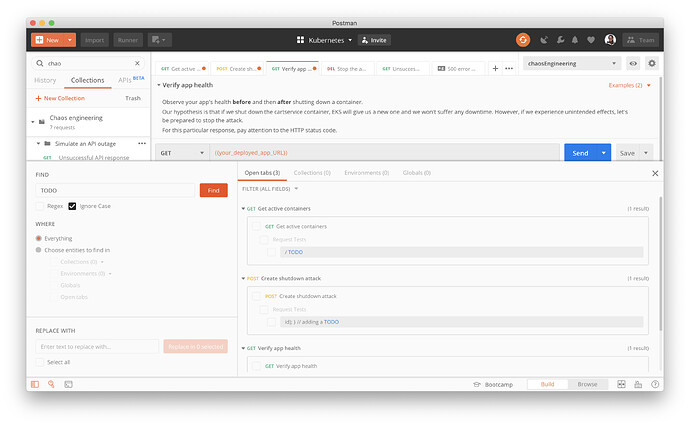690x426 pixels.
Task: Open the New button dropdown arrow
Action: point(70,40)
